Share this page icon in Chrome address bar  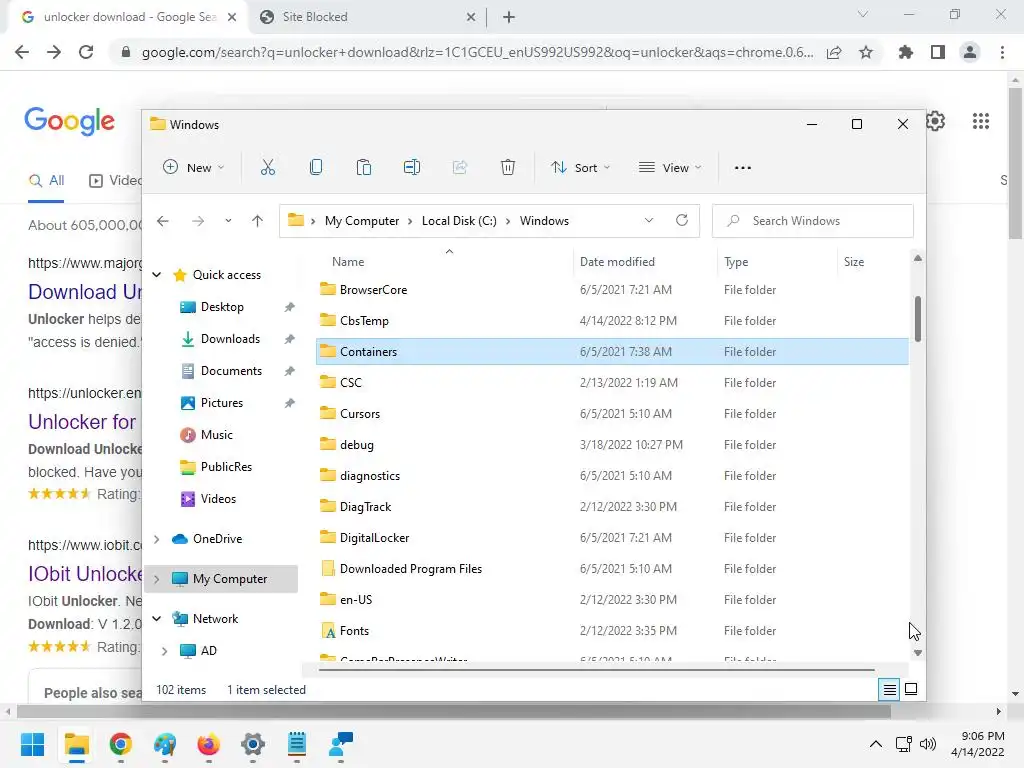[834, 52]
